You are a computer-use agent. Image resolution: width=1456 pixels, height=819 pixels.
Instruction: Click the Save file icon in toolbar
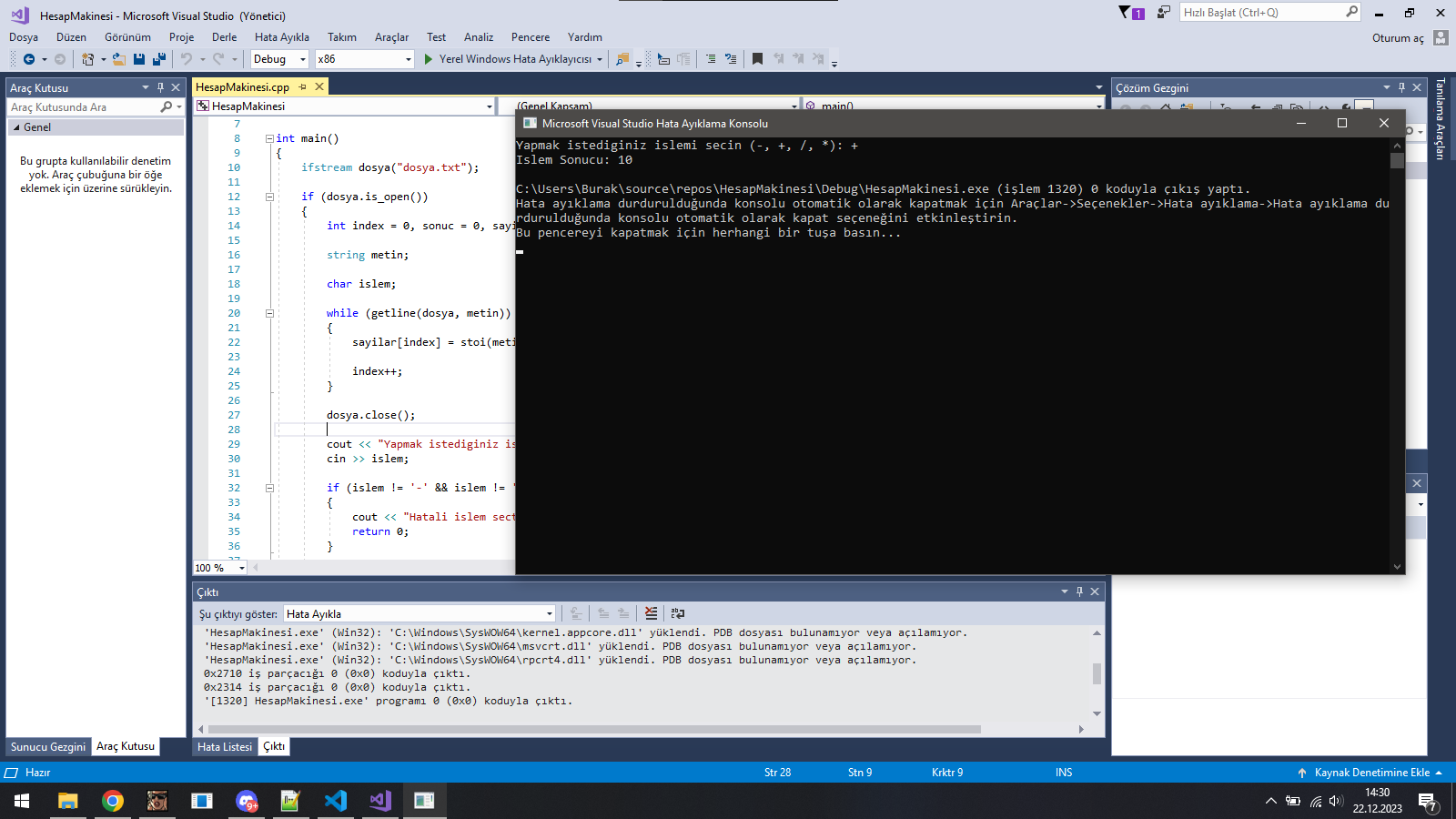click(139, 59)
